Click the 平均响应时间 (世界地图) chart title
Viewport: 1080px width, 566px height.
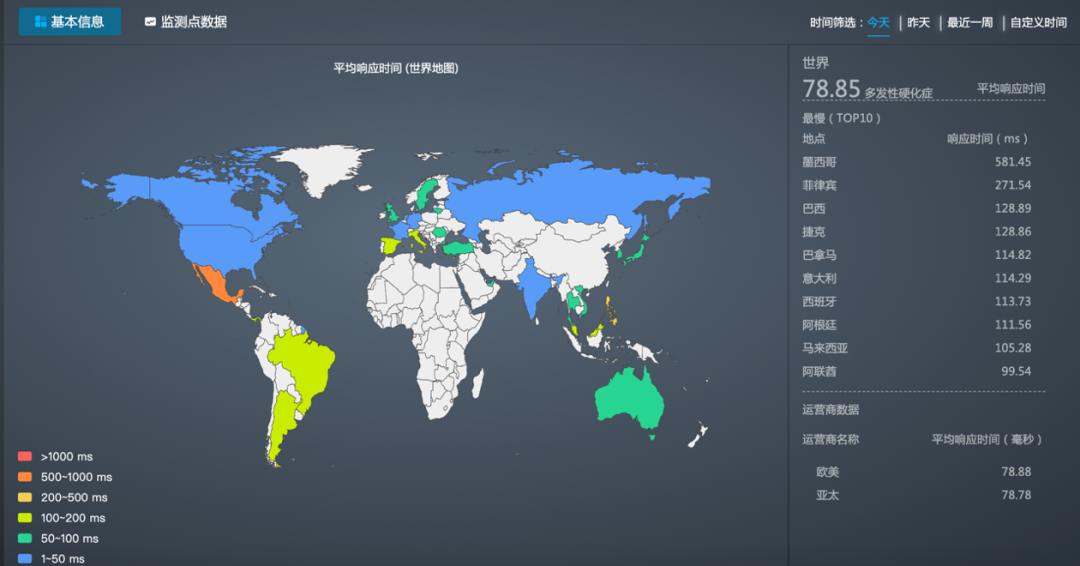pyautogui.click(x=396, y=68)
